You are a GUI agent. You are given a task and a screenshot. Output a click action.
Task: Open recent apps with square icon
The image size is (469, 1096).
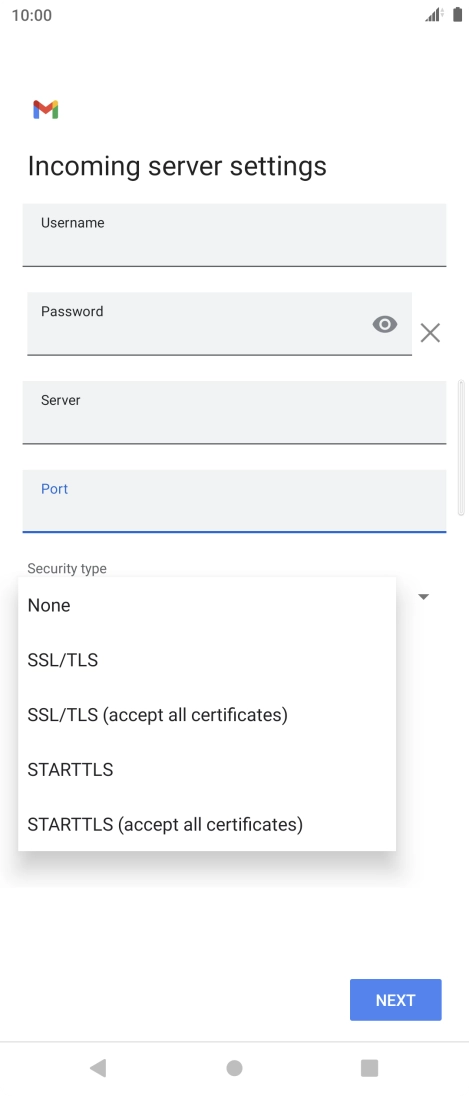(369, 1067)
